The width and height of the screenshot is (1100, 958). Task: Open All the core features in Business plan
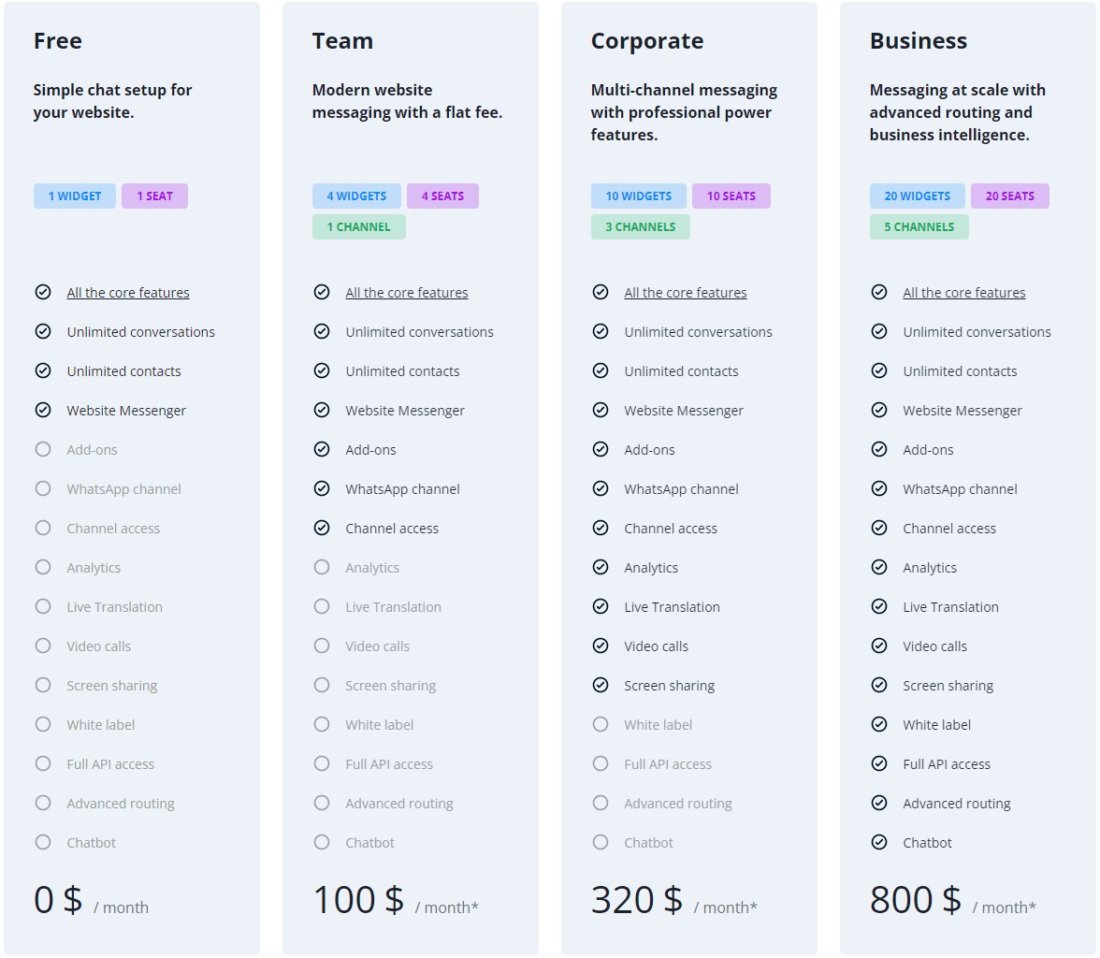click(x=964, y=292)
